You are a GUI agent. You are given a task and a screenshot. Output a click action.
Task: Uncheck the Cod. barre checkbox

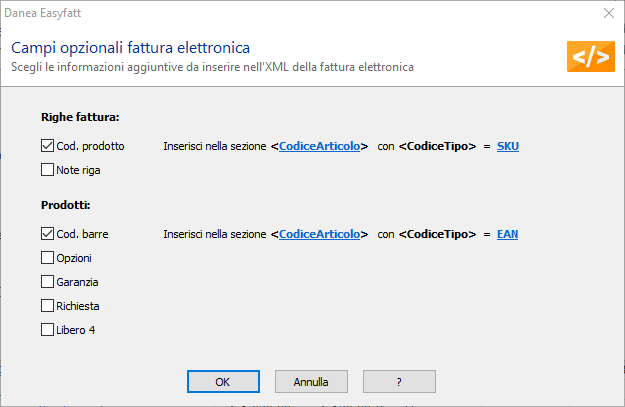point(47,234)
